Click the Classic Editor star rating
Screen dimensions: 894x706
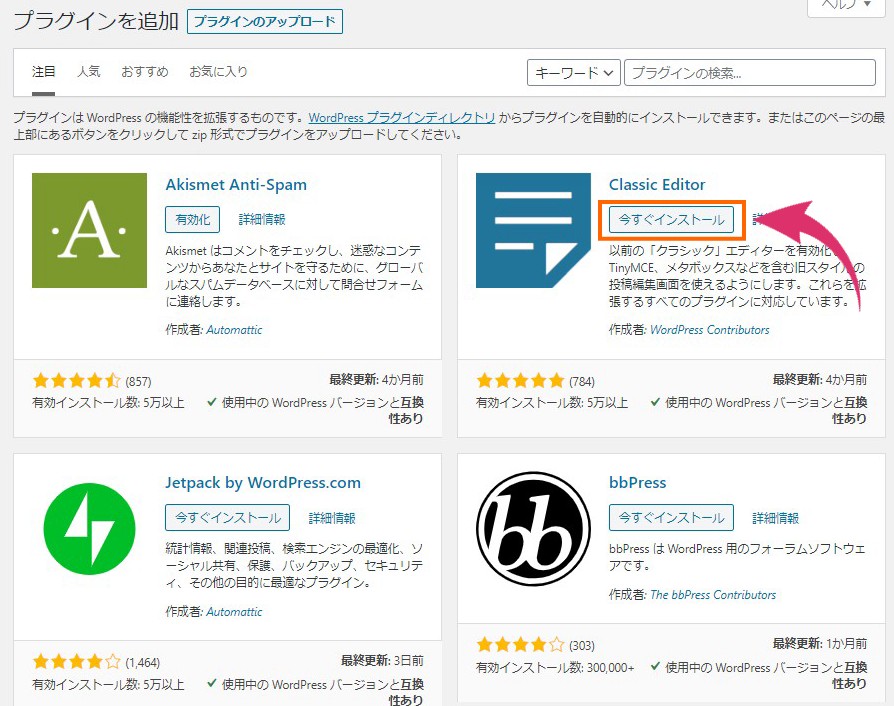[x=520, y=380]
